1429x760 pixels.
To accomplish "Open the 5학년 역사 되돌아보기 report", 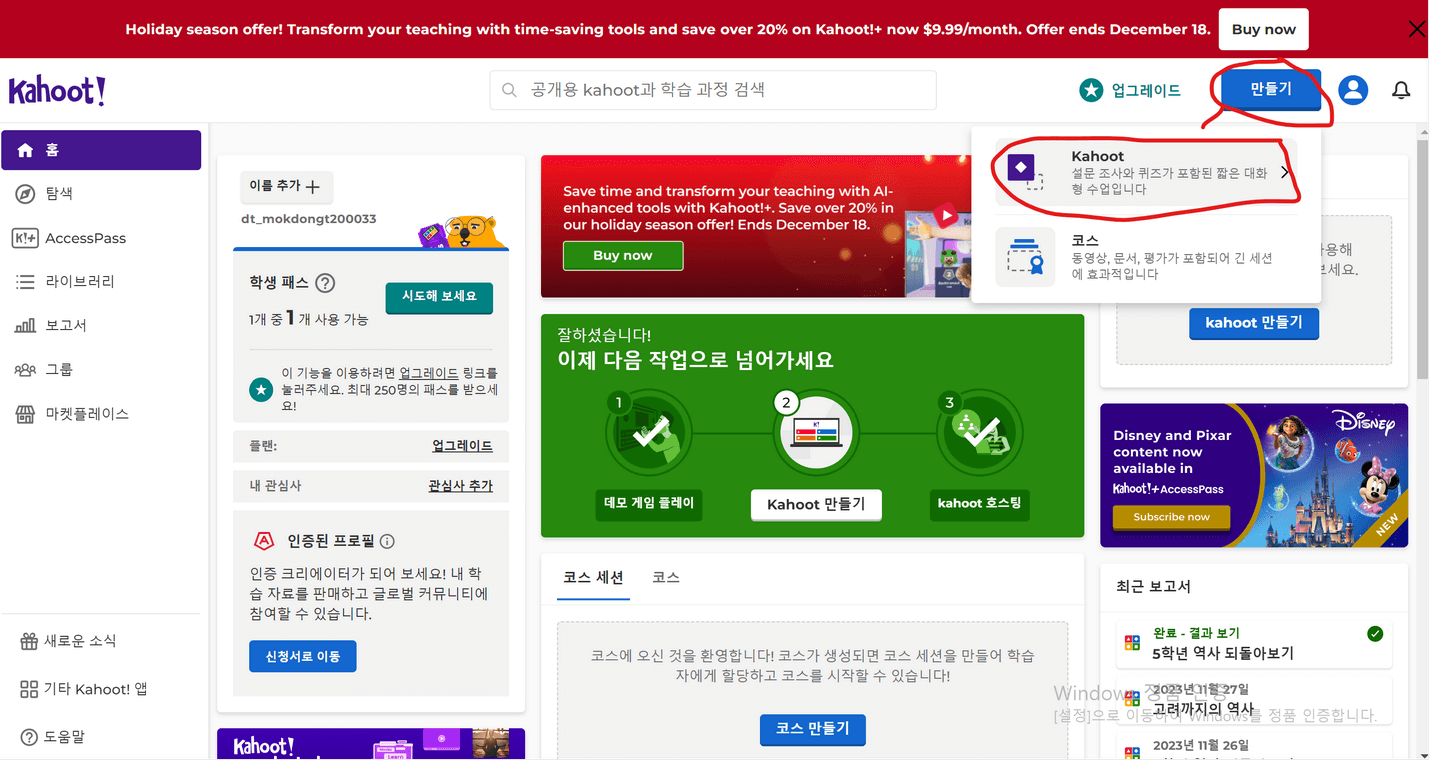I will coord(1254,644).
